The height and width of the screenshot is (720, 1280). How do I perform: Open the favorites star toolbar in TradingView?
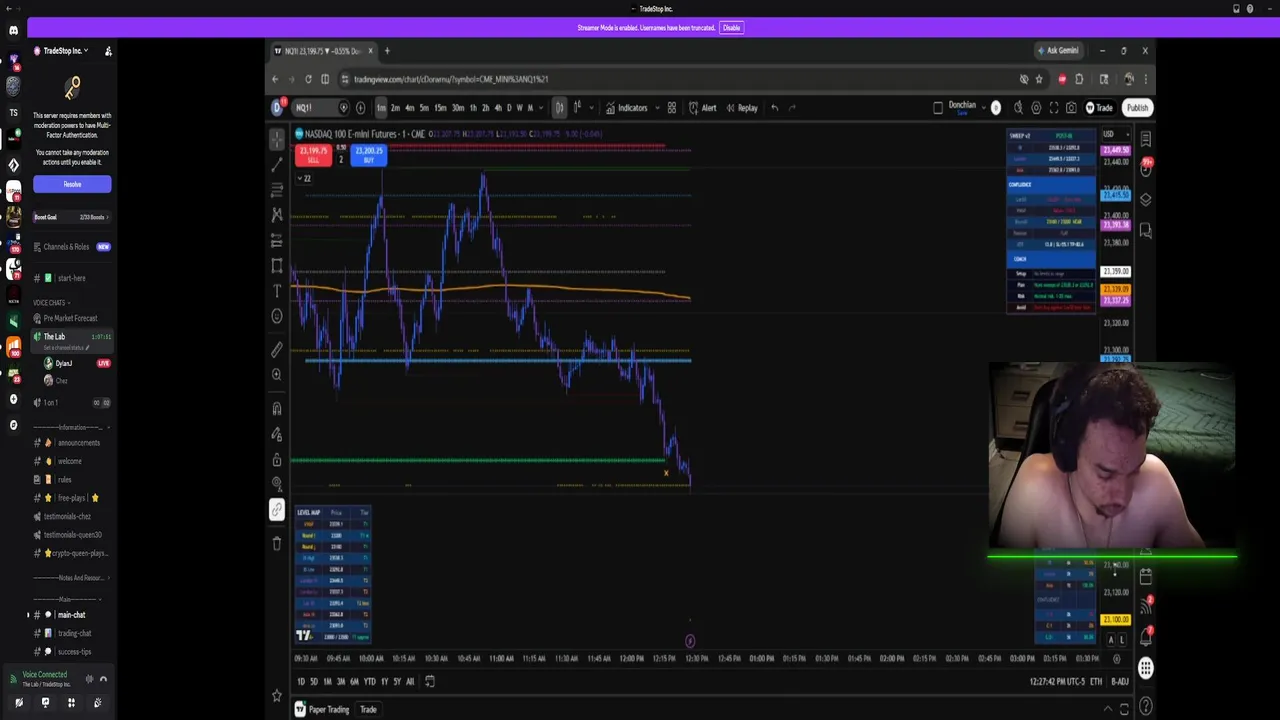point(277,696)
